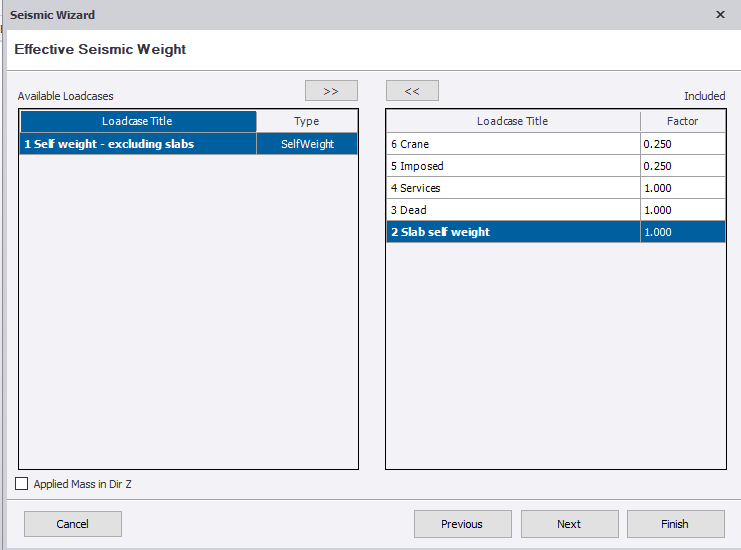The height and width of the screenshot is (550, 741).
Task: Click the Factor column header
Action: (x=683, y=121)
